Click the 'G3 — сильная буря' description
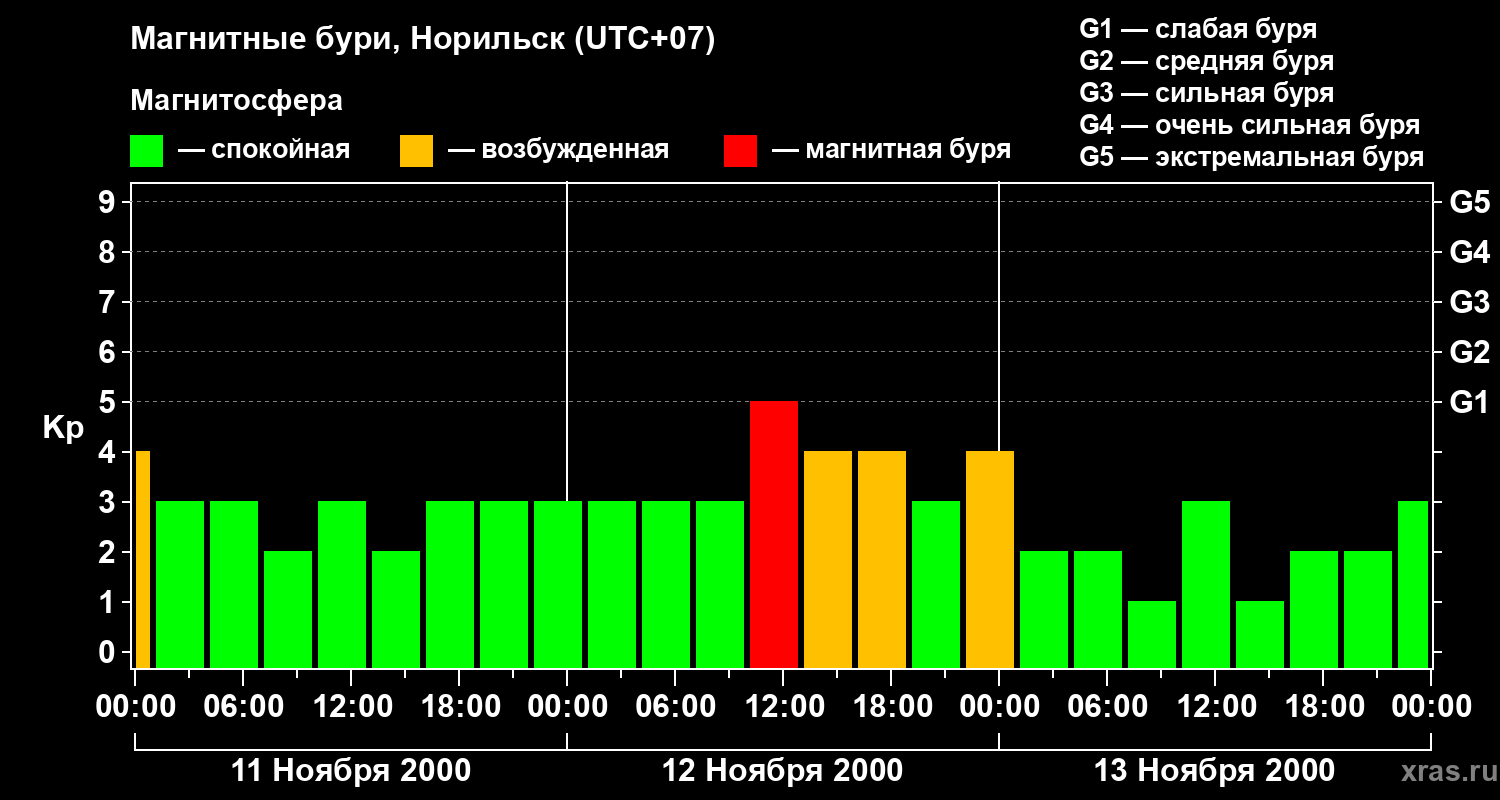Viewport: 1500px width, 800px height. [1207, 94]
